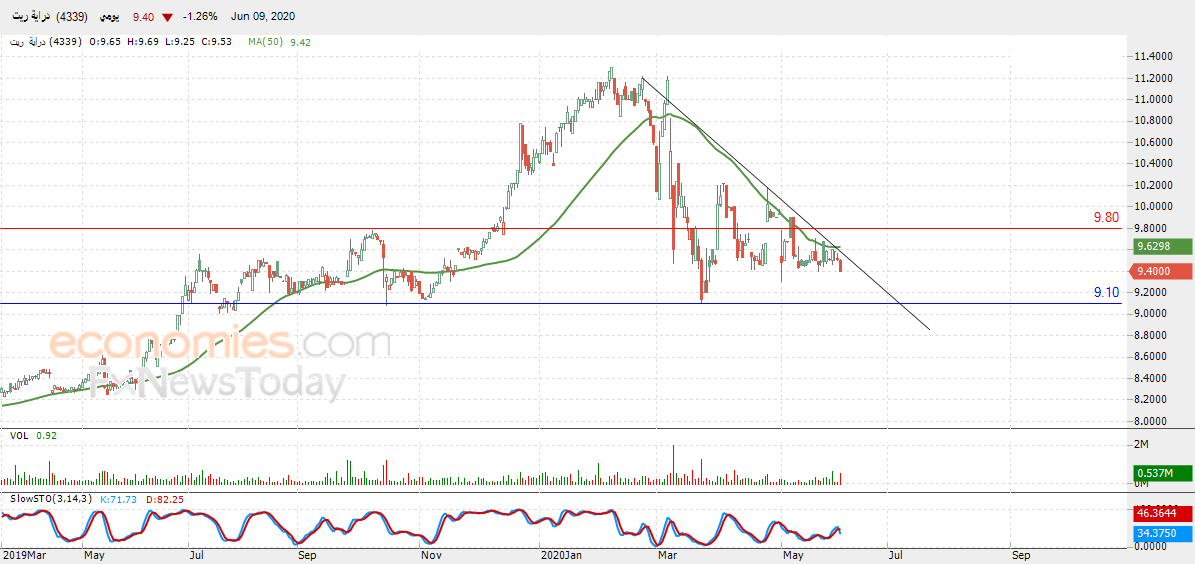1195x564 pixels.
Task: Click the red 9.80 resistance level label
Action: pyautogui.click(x=1106, y=217)
